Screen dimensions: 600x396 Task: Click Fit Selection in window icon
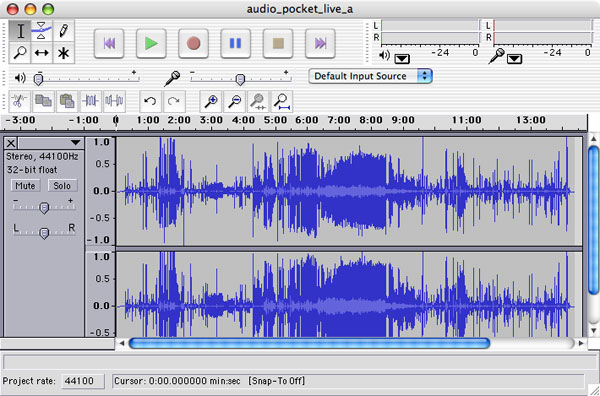[x=258, y=101]
